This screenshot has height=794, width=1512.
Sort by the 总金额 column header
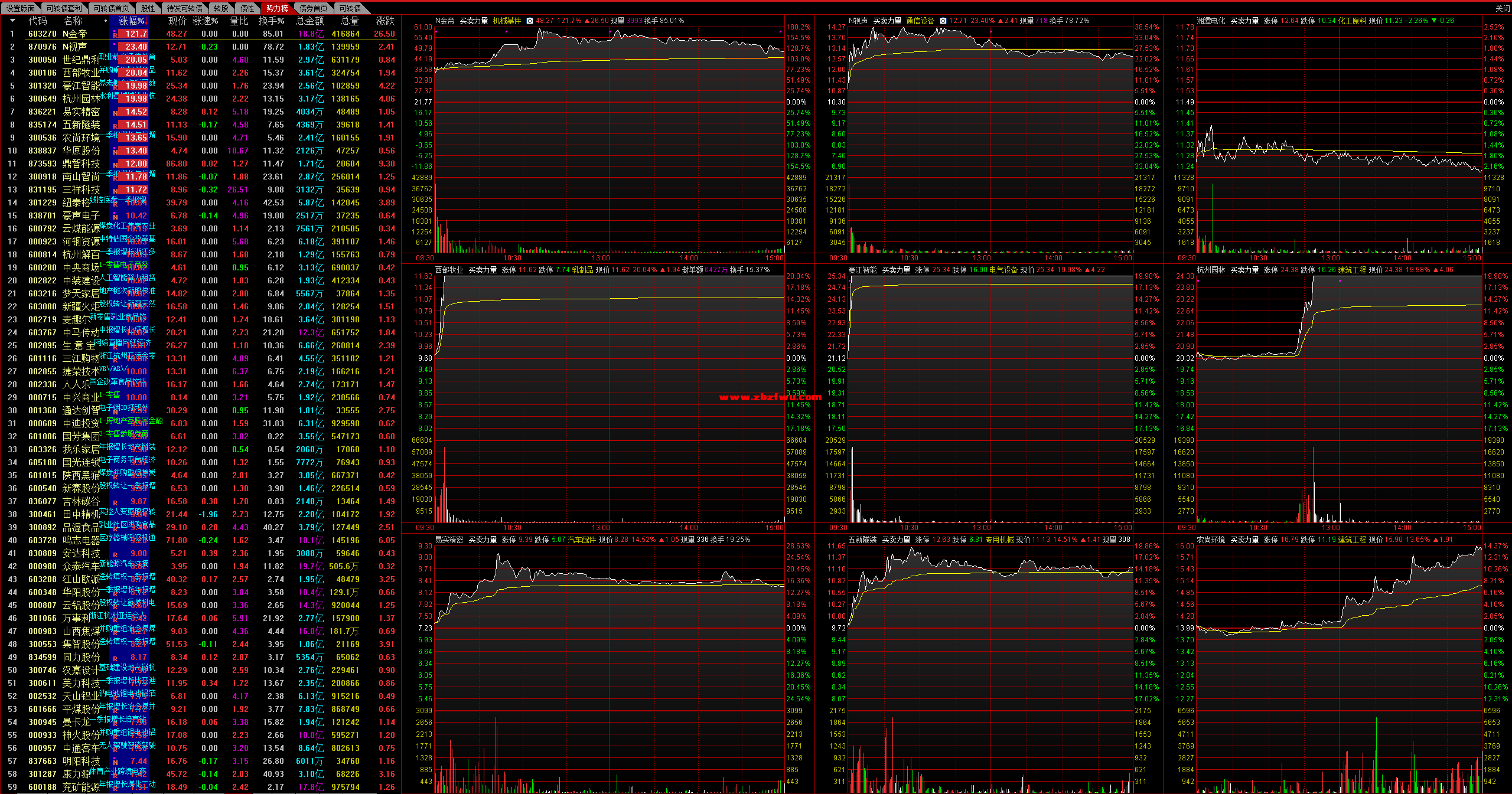pos(309,21)
